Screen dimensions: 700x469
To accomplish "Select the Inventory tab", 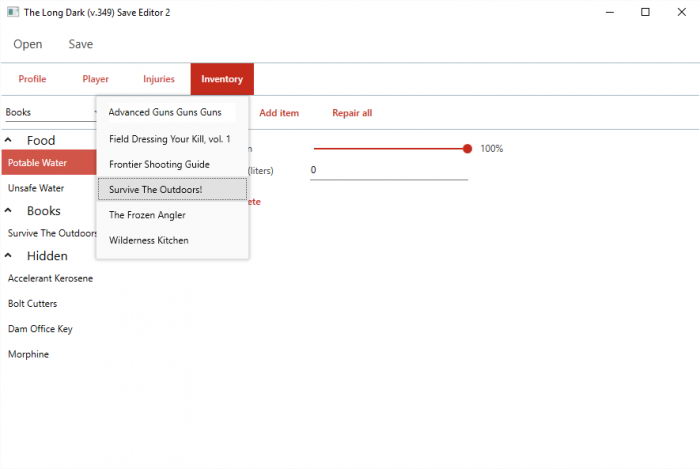I will (x=222, y=79).
